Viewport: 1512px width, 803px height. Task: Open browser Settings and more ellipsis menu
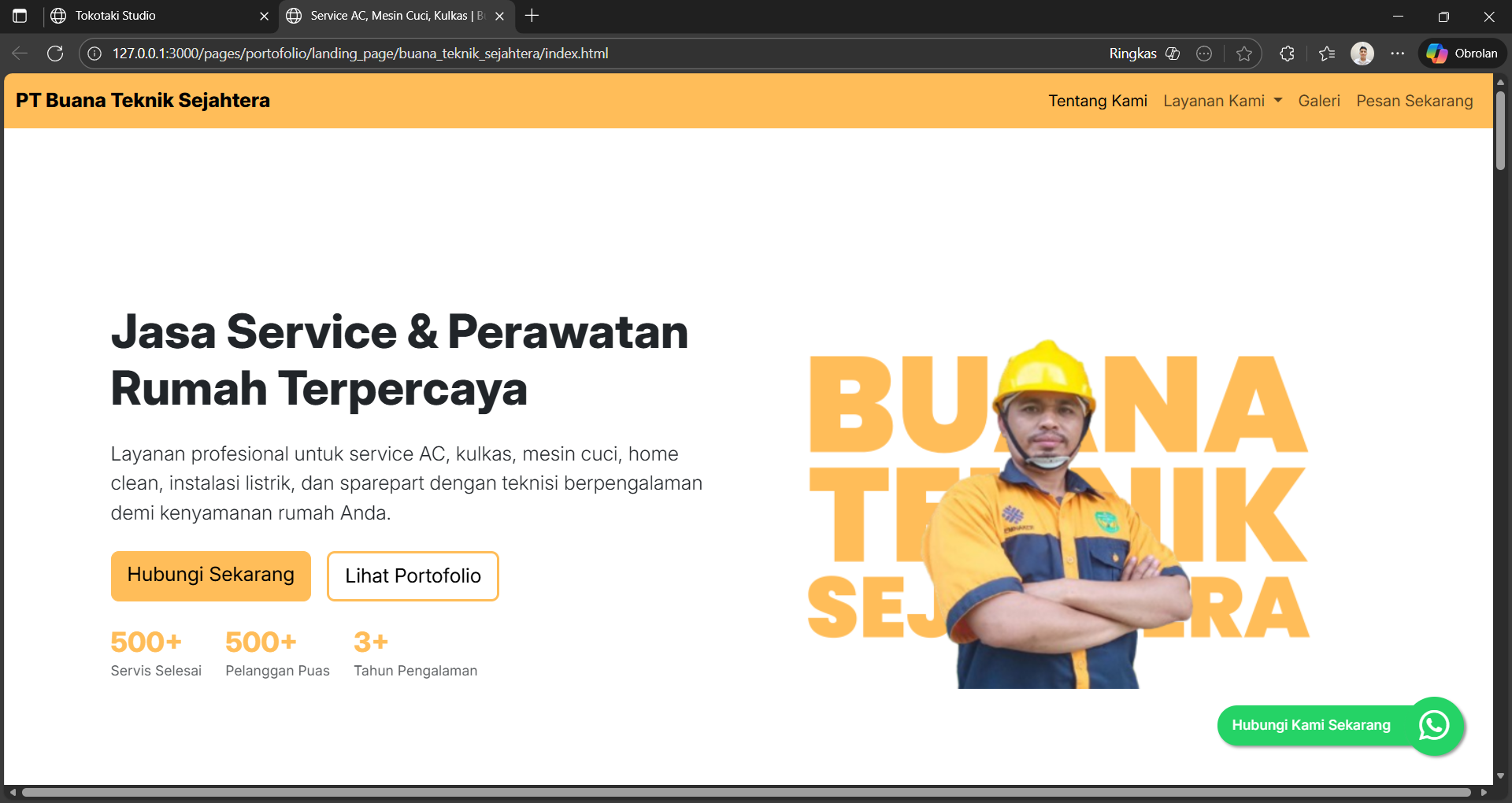[x=1398, y=54]
